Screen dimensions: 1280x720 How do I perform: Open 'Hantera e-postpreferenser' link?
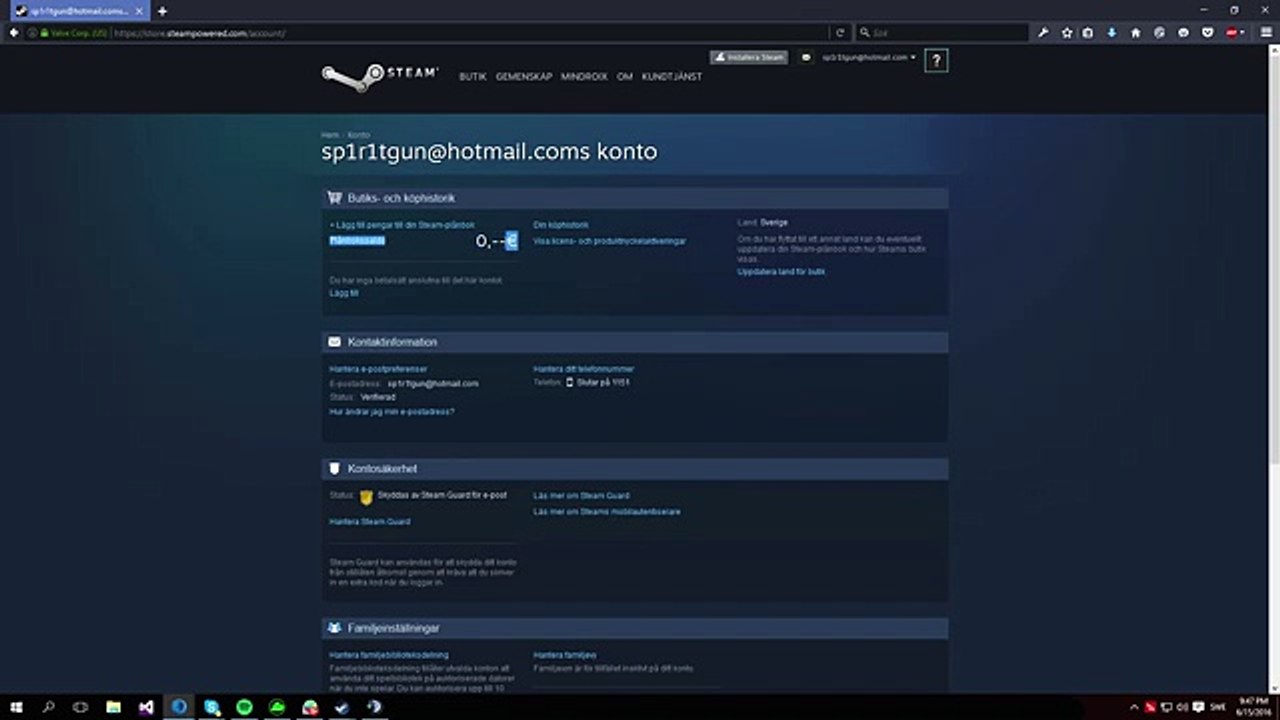click(378, 369)
